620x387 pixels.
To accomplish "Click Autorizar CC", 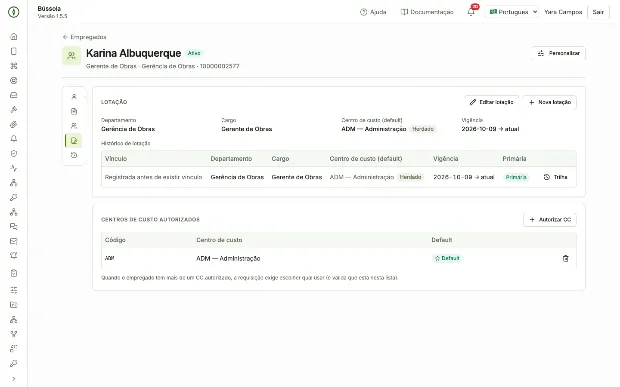I will tap(550, 219).
